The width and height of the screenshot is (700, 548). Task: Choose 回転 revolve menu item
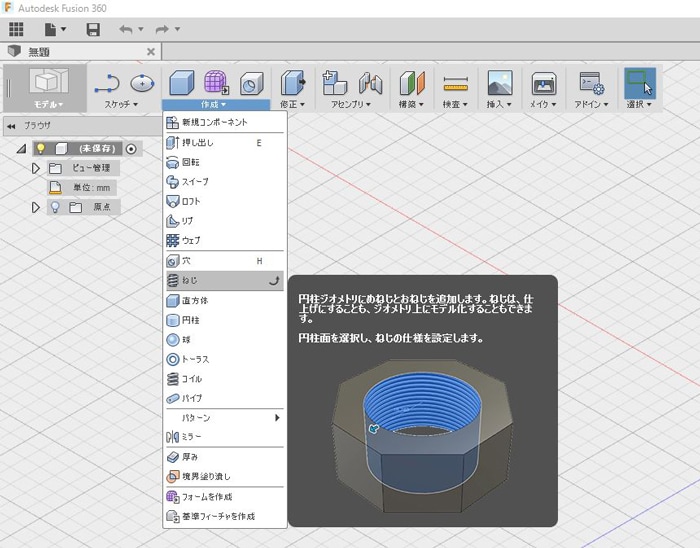225,162
